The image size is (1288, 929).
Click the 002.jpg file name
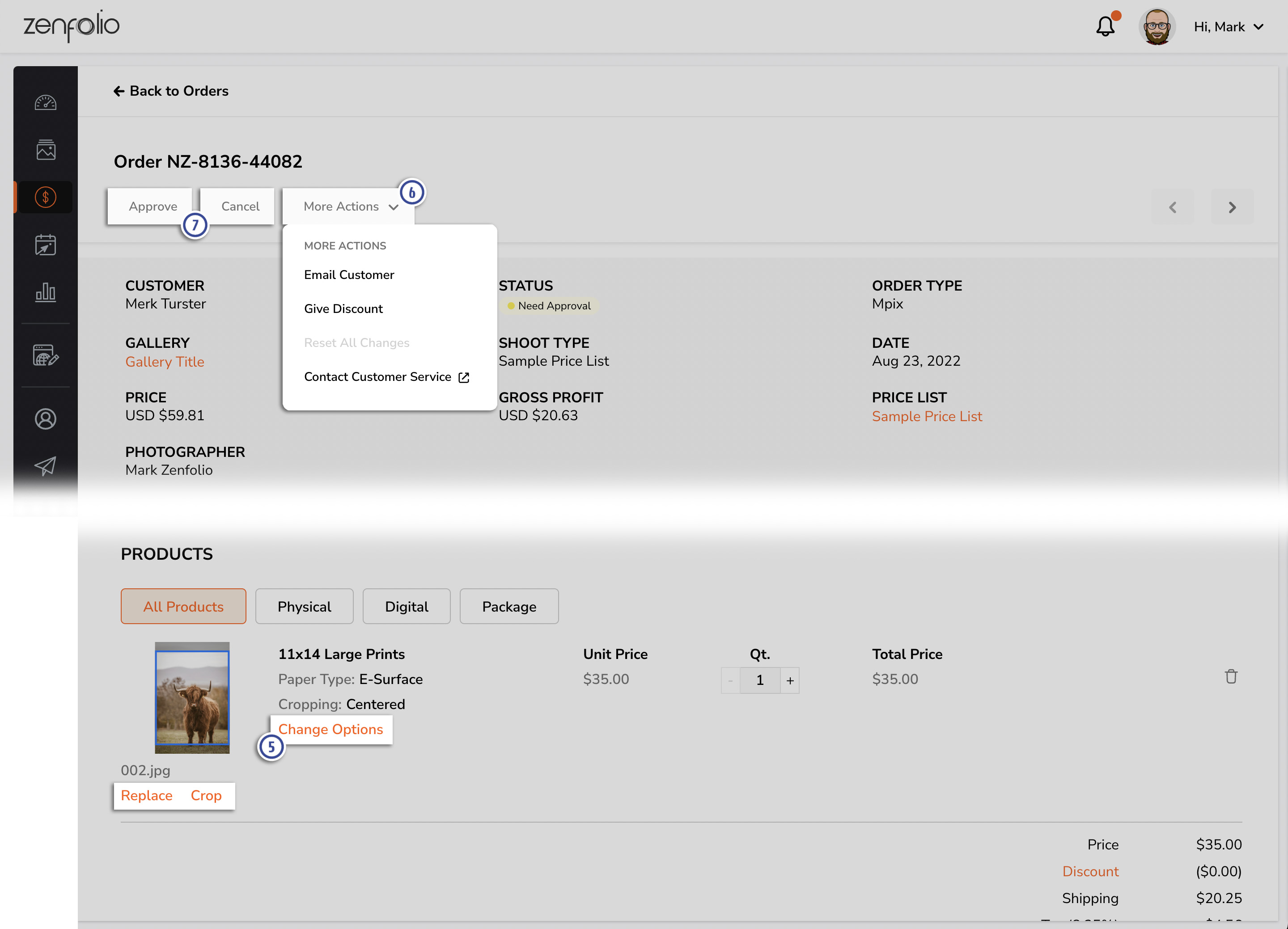[145, 771]
